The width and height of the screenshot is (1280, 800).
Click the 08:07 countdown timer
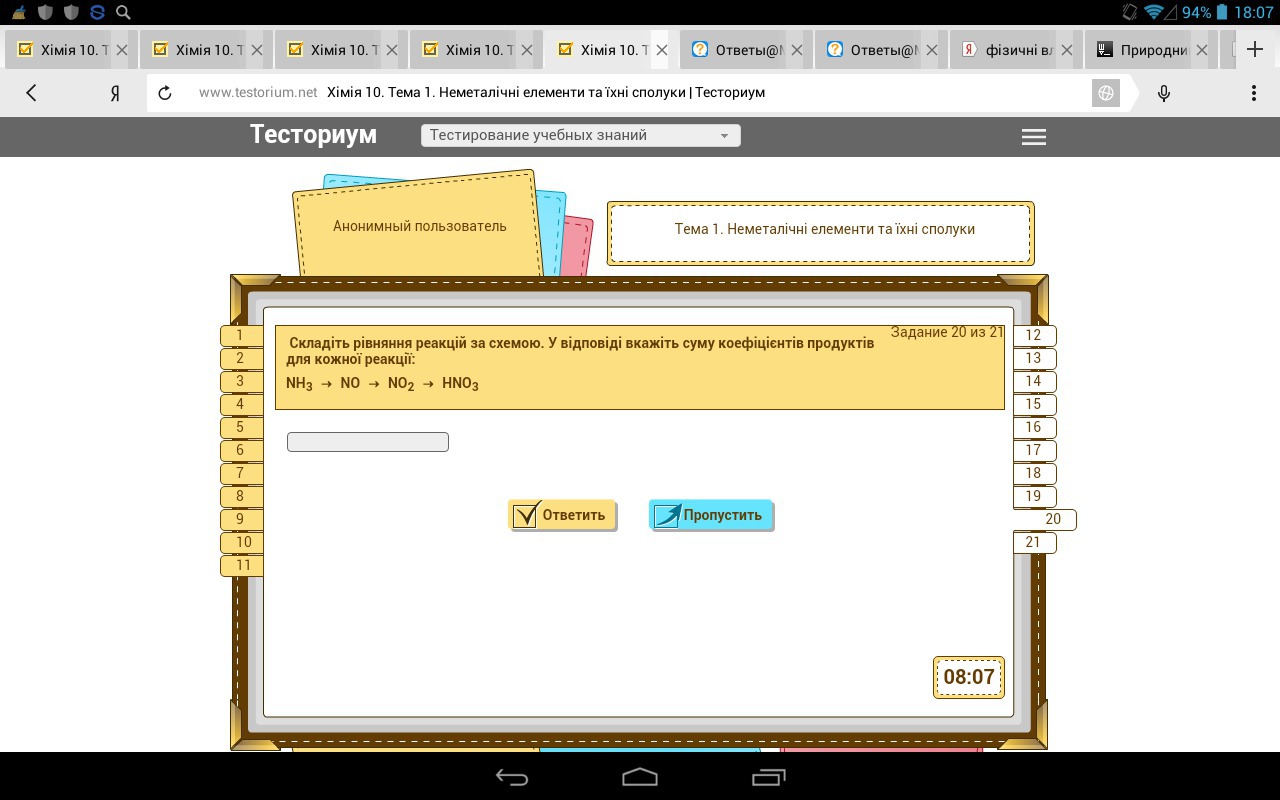pos(969,677)
